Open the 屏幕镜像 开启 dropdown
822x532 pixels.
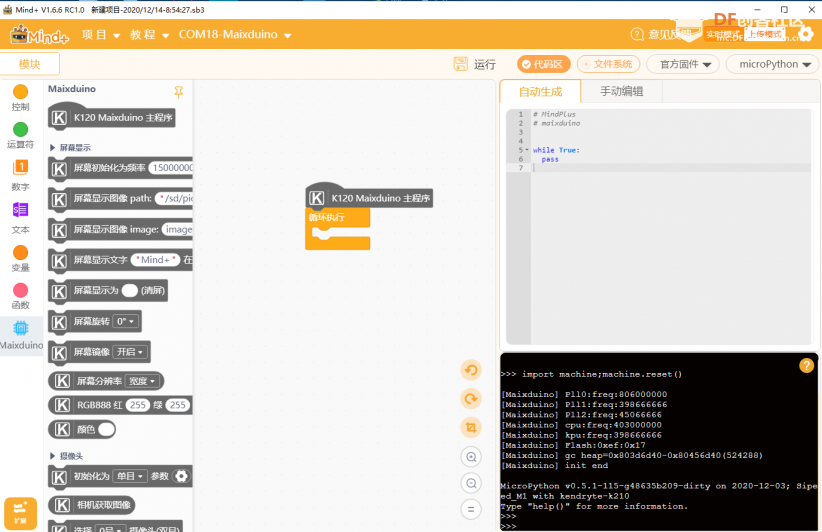pos(130,352)
